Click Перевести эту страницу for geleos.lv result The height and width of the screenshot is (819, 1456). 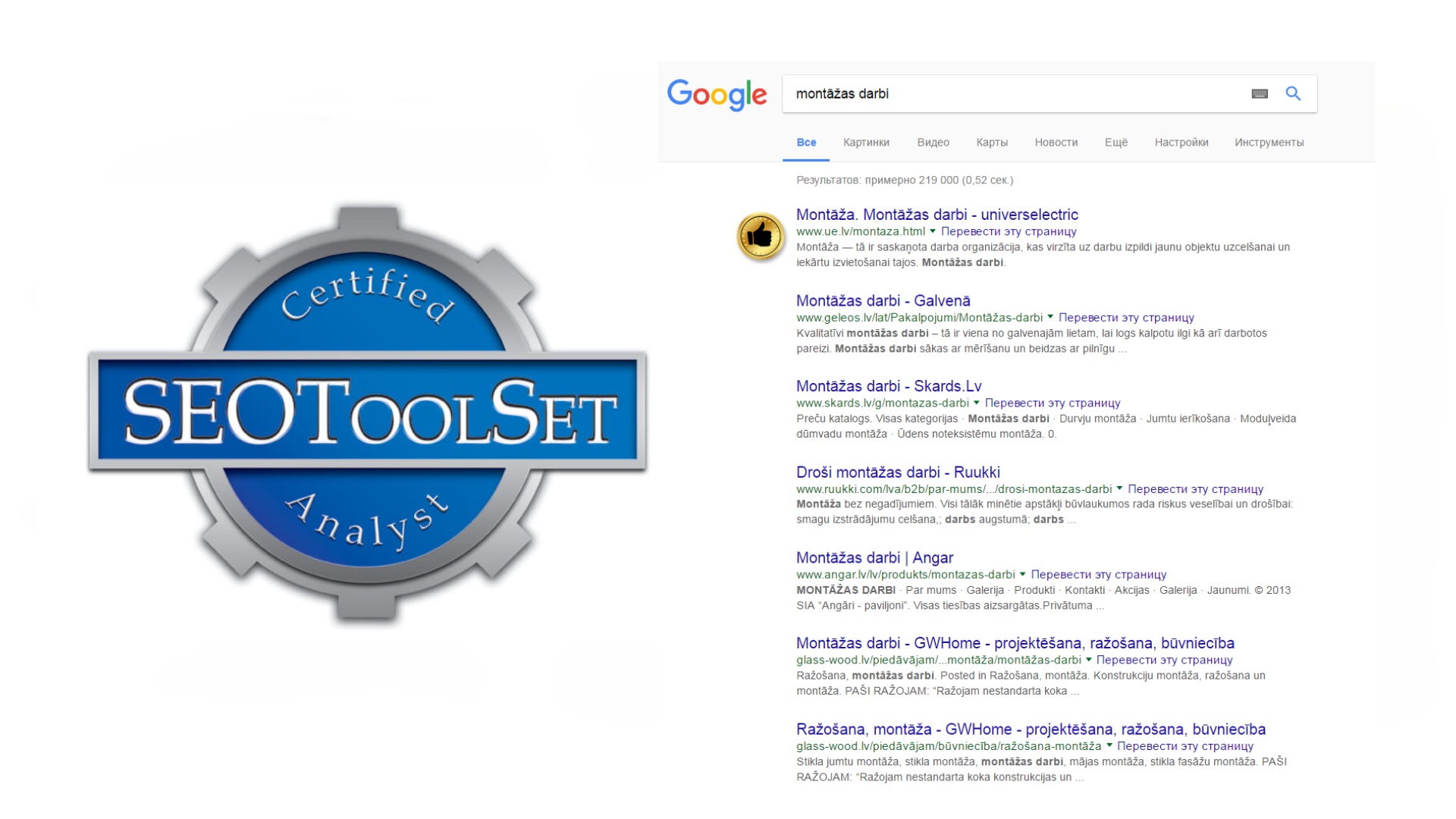pos(1126,318)
